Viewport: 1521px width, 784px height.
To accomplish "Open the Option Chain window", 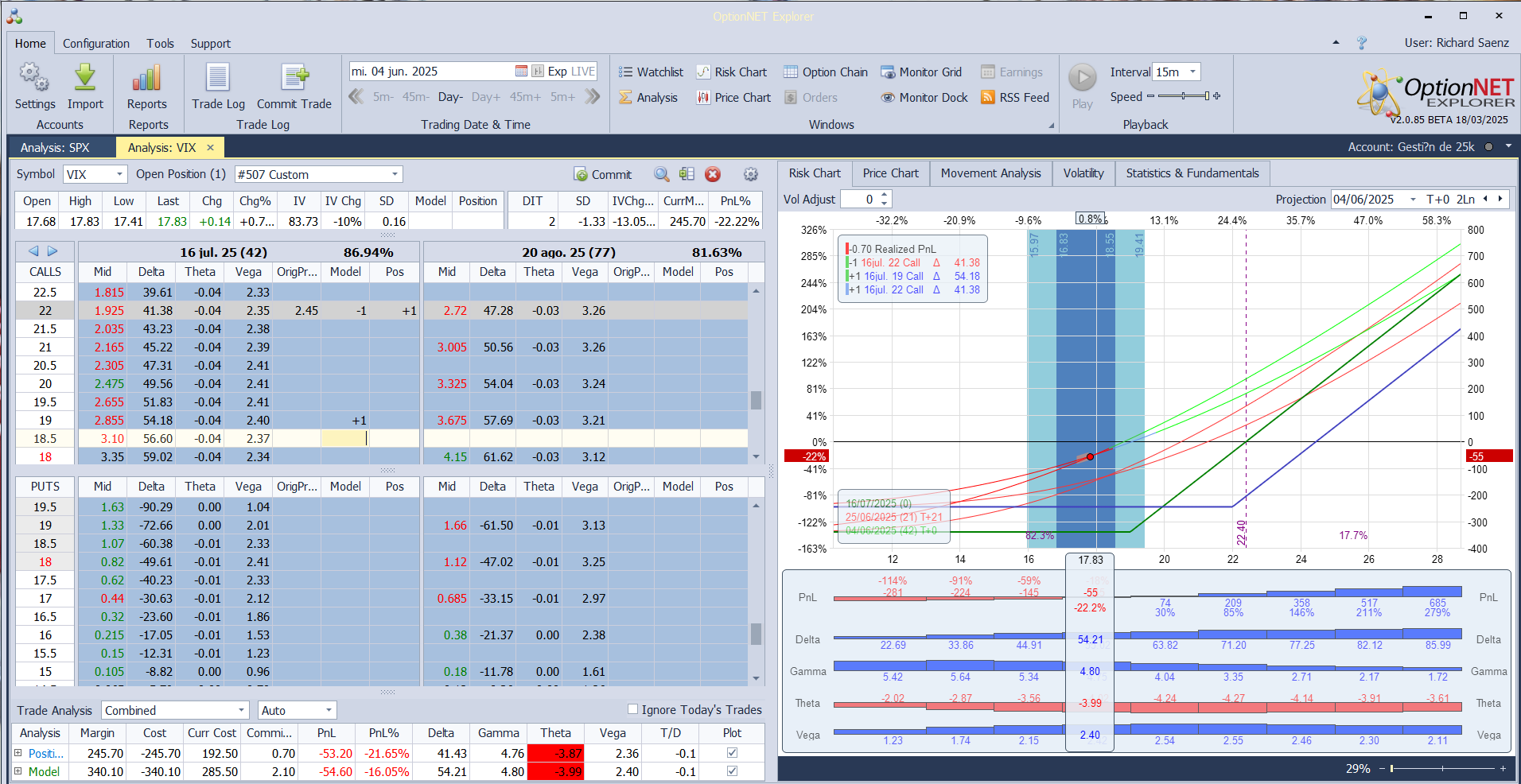I will pos(826,72).
